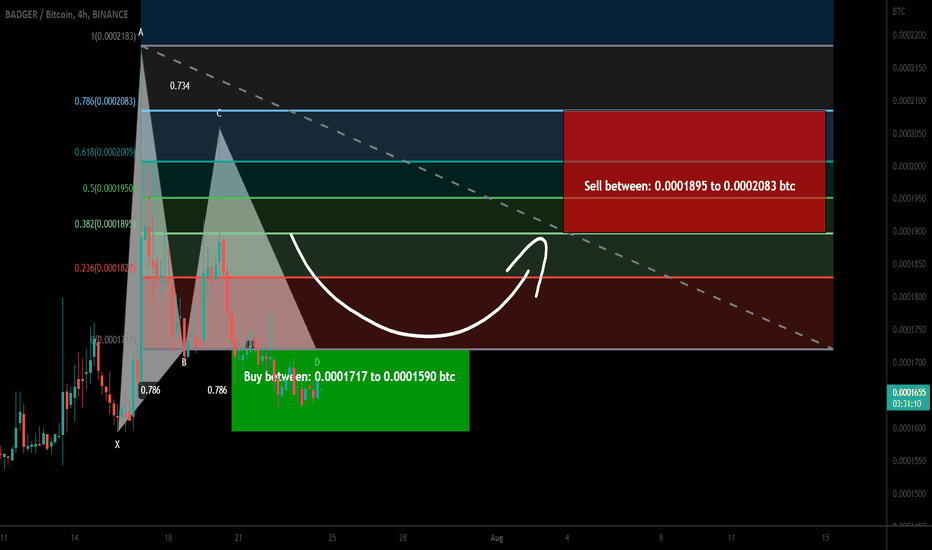Select the 0.382(0.0001895) Fibonacci level label
This screenshot has width=932, height=550.
point(105,224)
